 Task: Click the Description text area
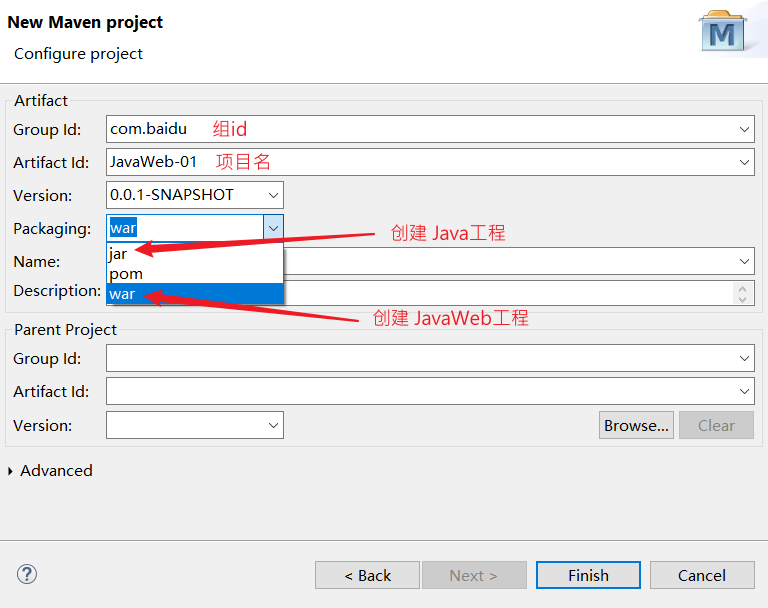click(508, 293)
